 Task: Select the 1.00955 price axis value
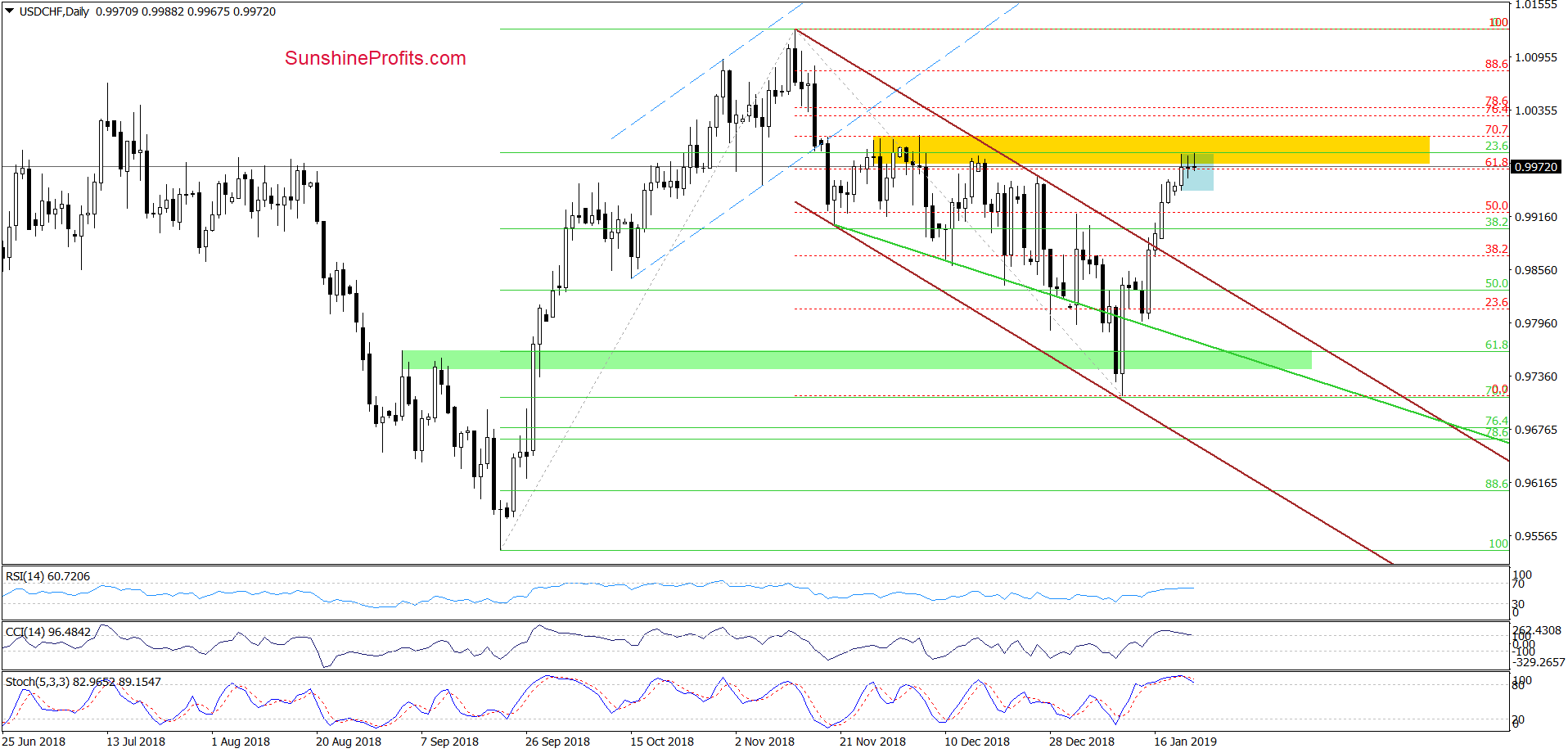tap(1536, 57)
